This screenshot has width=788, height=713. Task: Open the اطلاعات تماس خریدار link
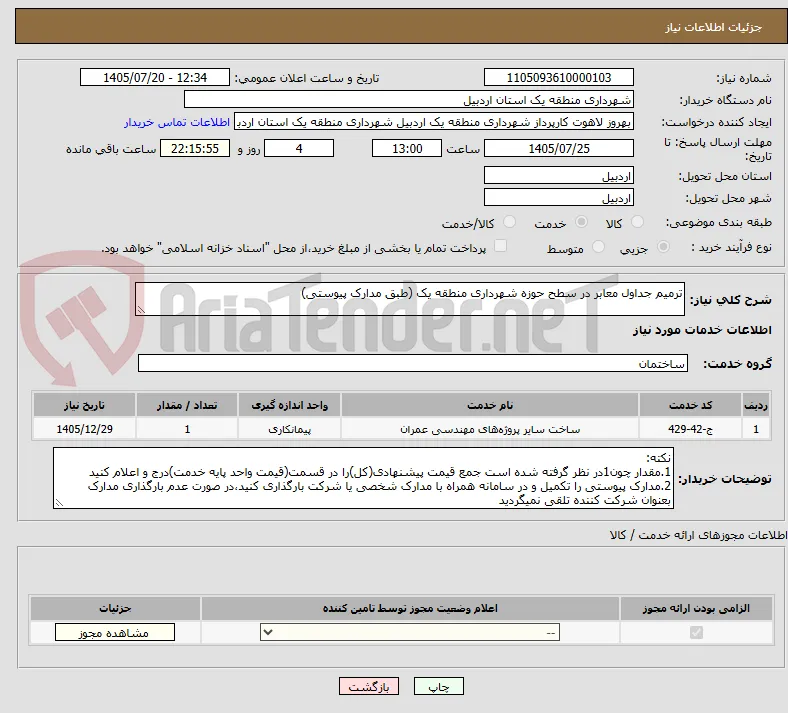pyautogui.click(x=177, y=122)
